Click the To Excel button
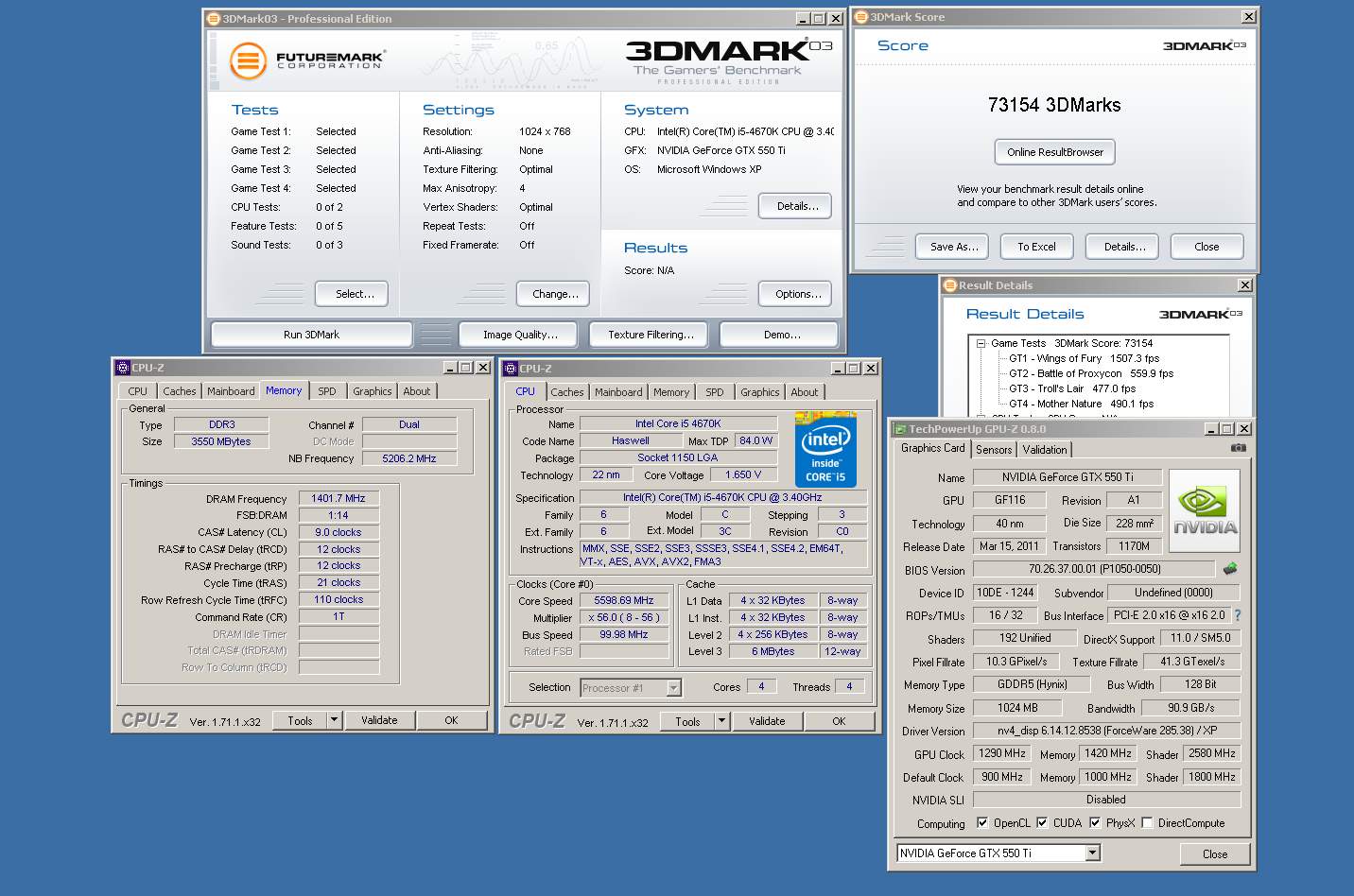The height and width of the screenshot is (896, 1354). [1036, 247]
